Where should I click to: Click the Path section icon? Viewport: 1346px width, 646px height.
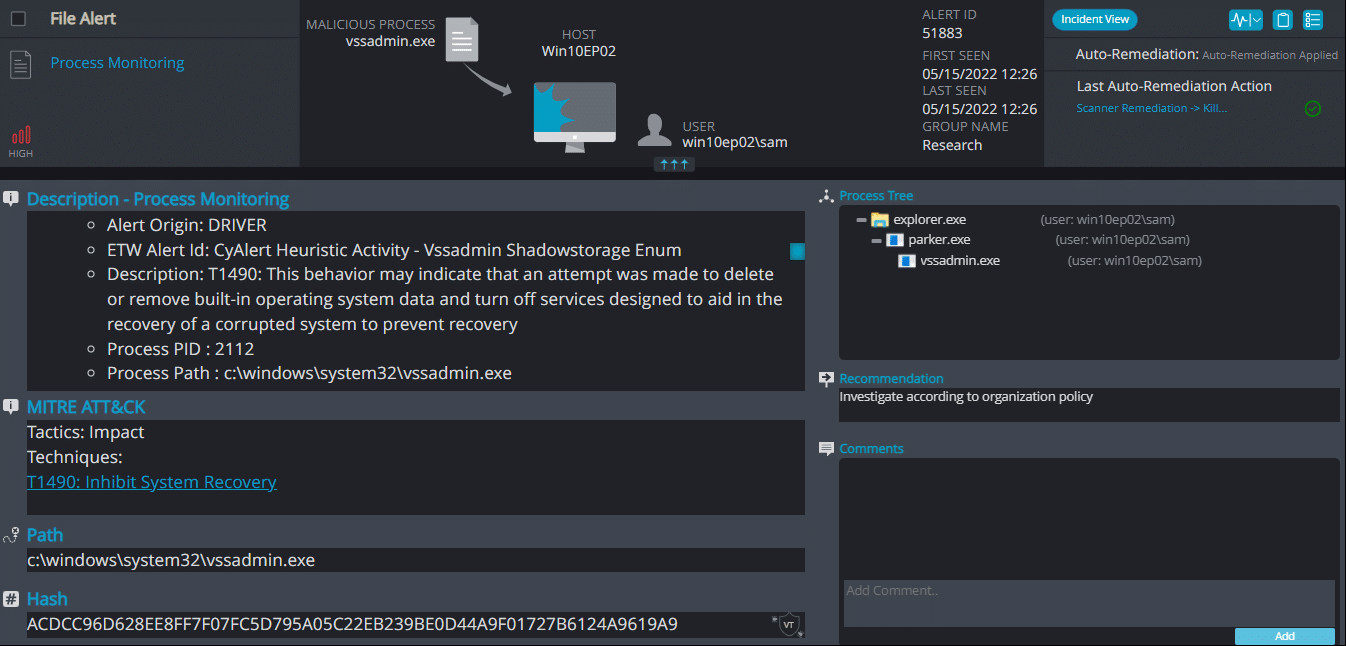(x=11, y=535)
